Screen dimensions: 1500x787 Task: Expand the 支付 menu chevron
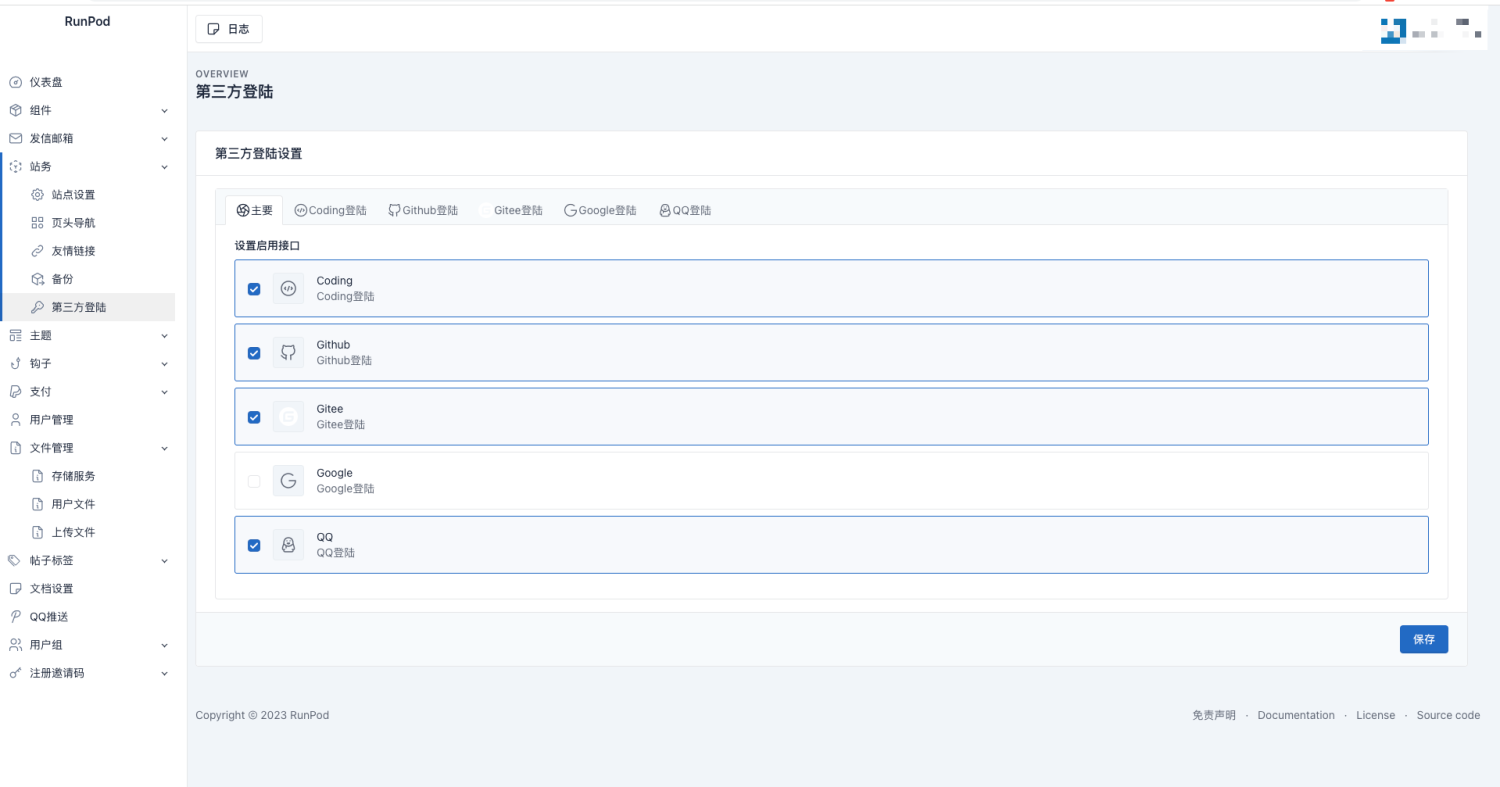[165, 392]
